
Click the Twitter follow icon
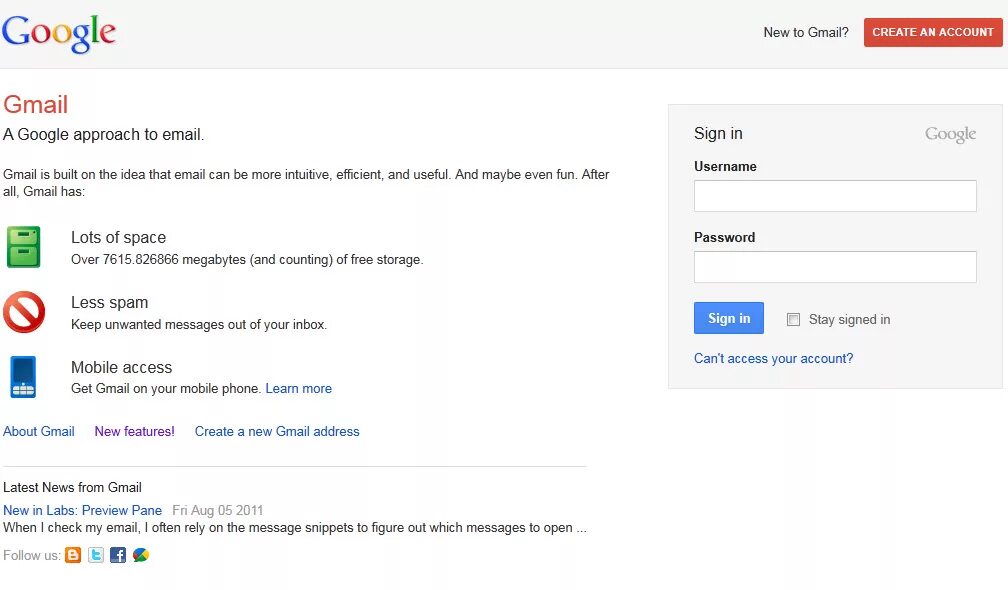coord(96,555)
